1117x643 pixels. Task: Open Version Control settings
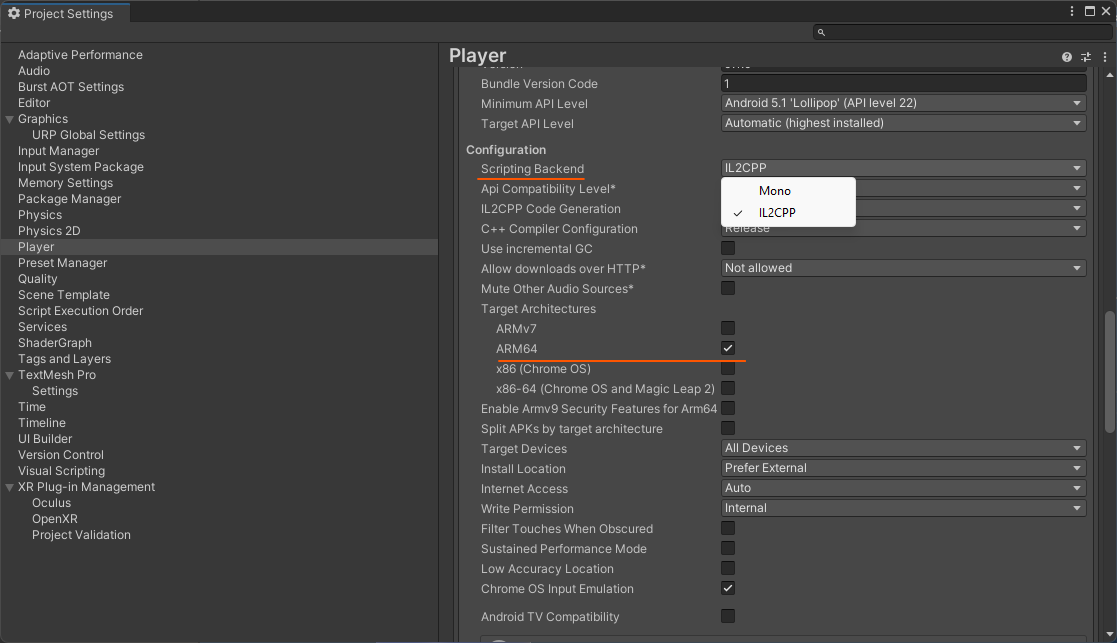pyautogui.click(x=61, y=455)
